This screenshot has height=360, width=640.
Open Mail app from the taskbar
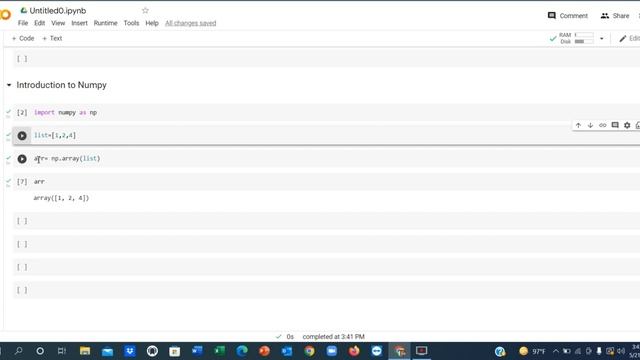pos(107,351)
